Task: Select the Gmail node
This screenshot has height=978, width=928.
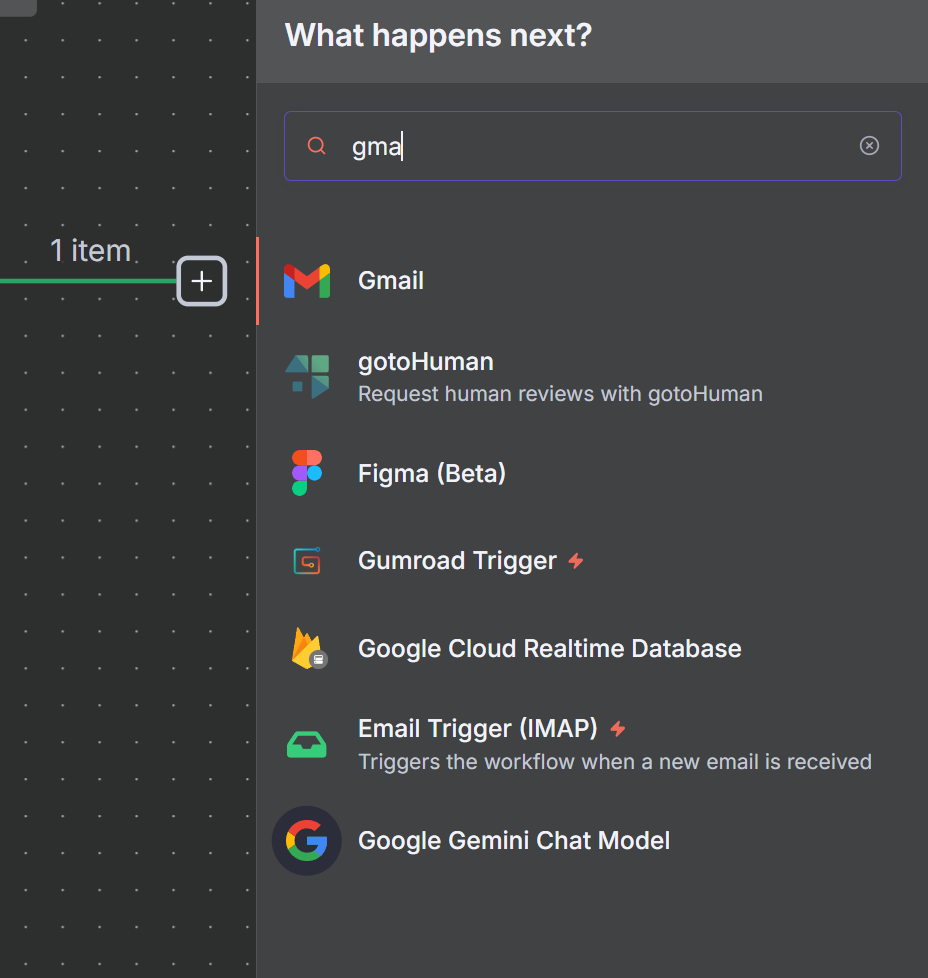Action: [x=592, y=281]
